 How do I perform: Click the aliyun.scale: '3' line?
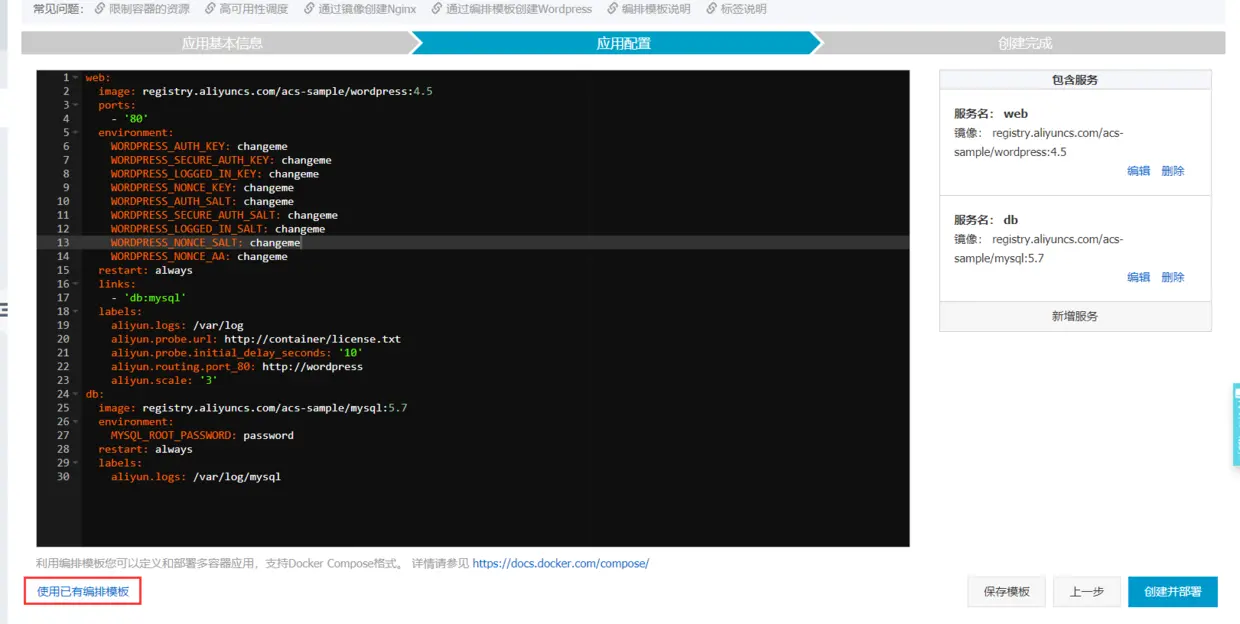164,381
